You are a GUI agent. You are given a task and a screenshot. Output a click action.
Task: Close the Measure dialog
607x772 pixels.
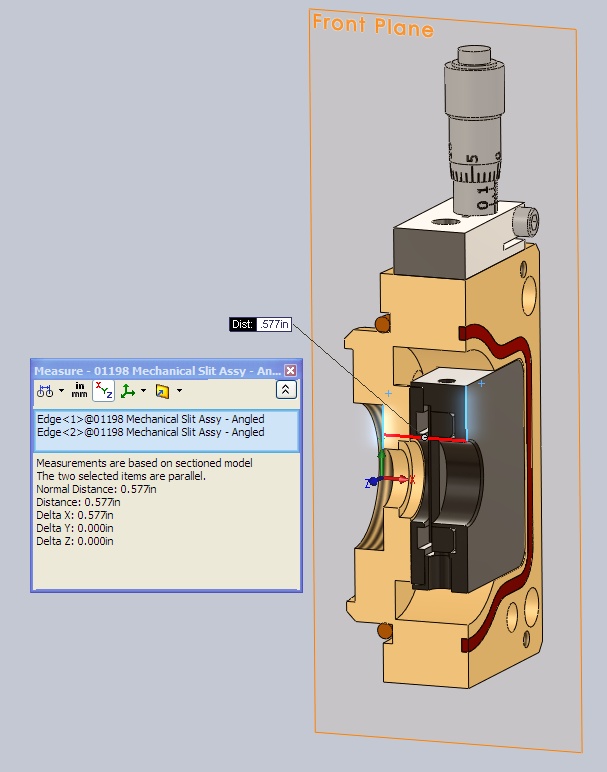pos(290,370)
